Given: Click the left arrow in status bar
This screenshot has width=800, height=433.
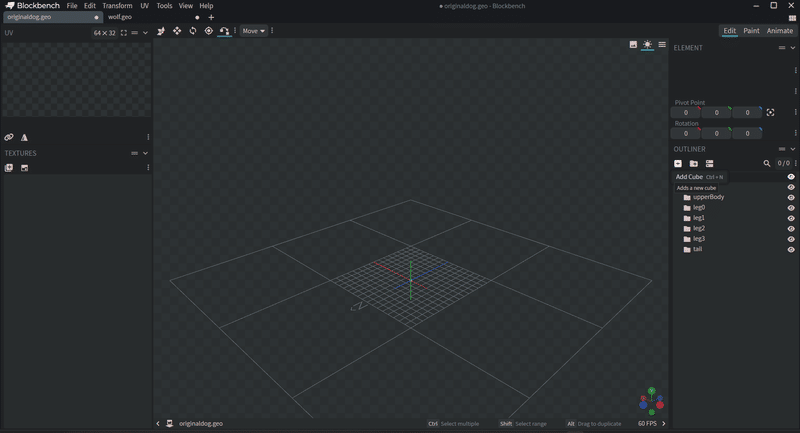Looking at the screenshot, I should (x=158, y=423).
